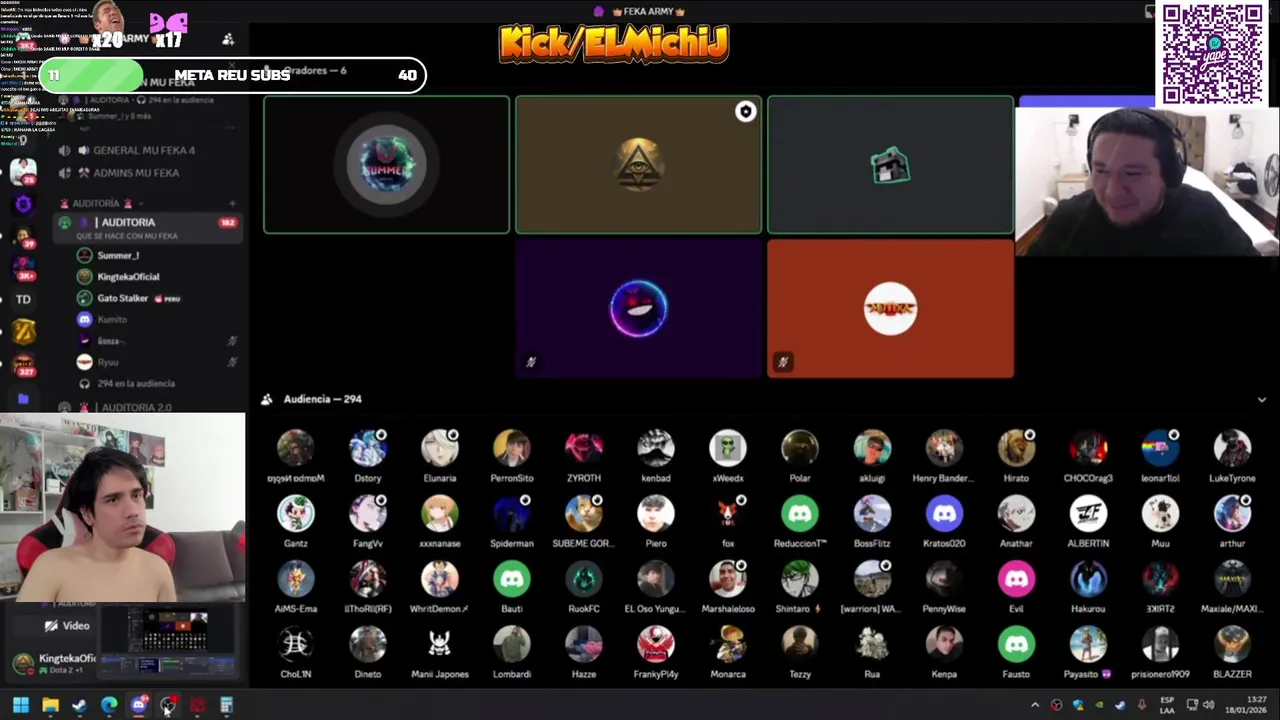Select speaker KingtekaOficial in channel list
This screenshot has width=1280, height=720.
coord(128,276)
